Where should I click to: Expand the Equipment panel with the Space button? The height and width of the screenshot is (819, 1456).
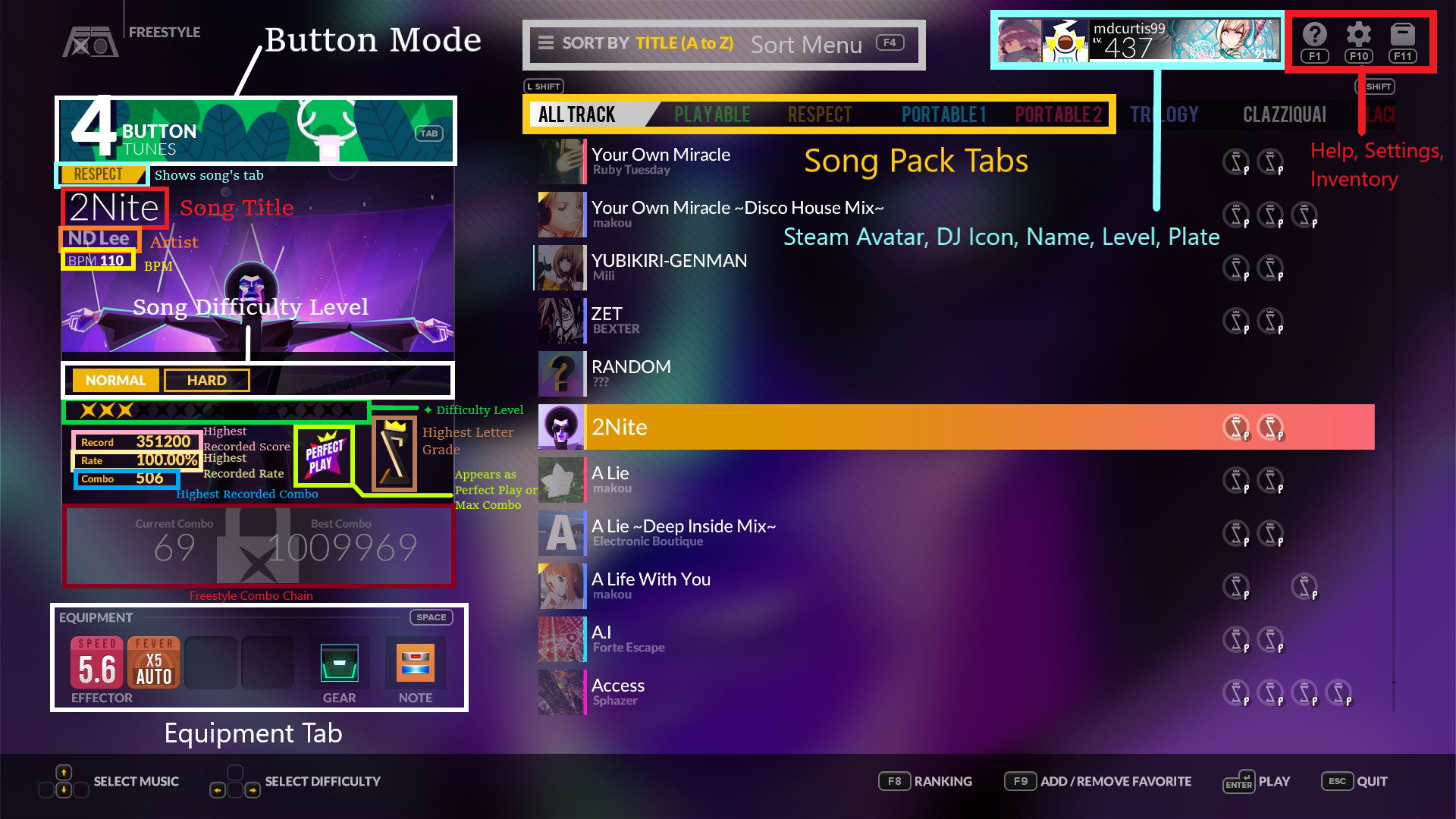coord(431,617)
